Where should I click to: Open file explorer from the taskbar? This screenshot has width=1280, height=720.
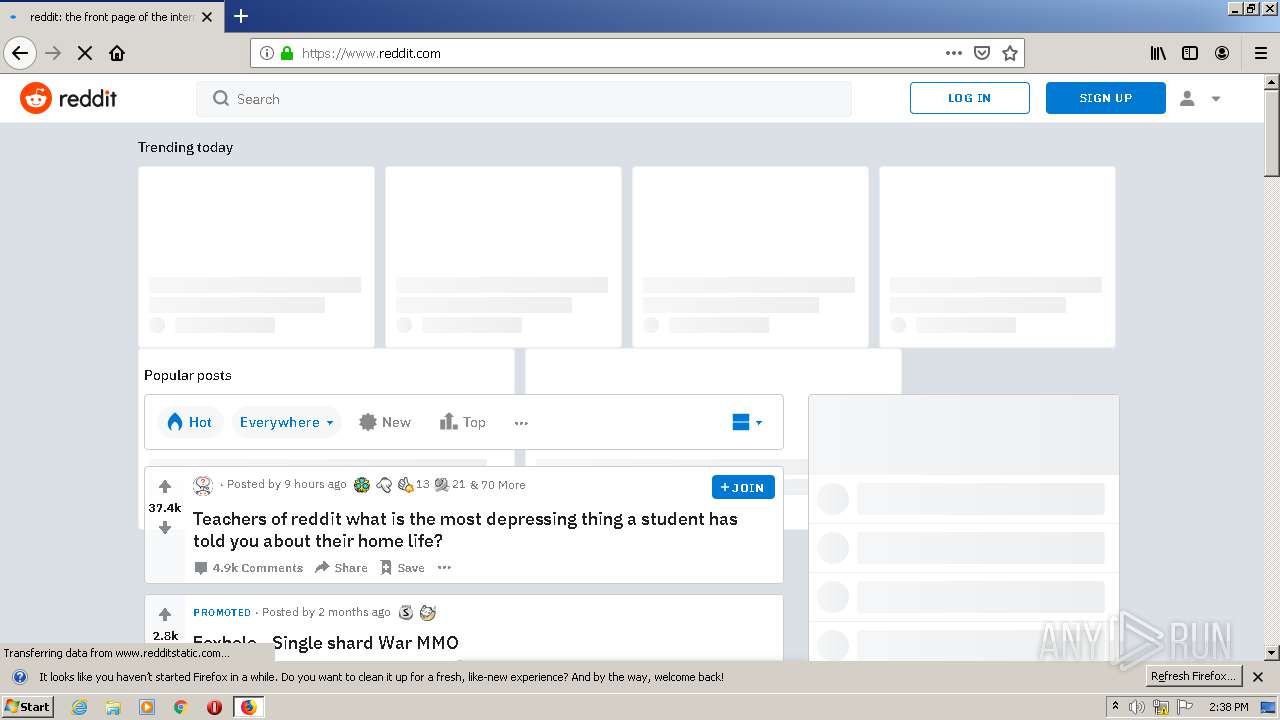[x=113, y=707]
